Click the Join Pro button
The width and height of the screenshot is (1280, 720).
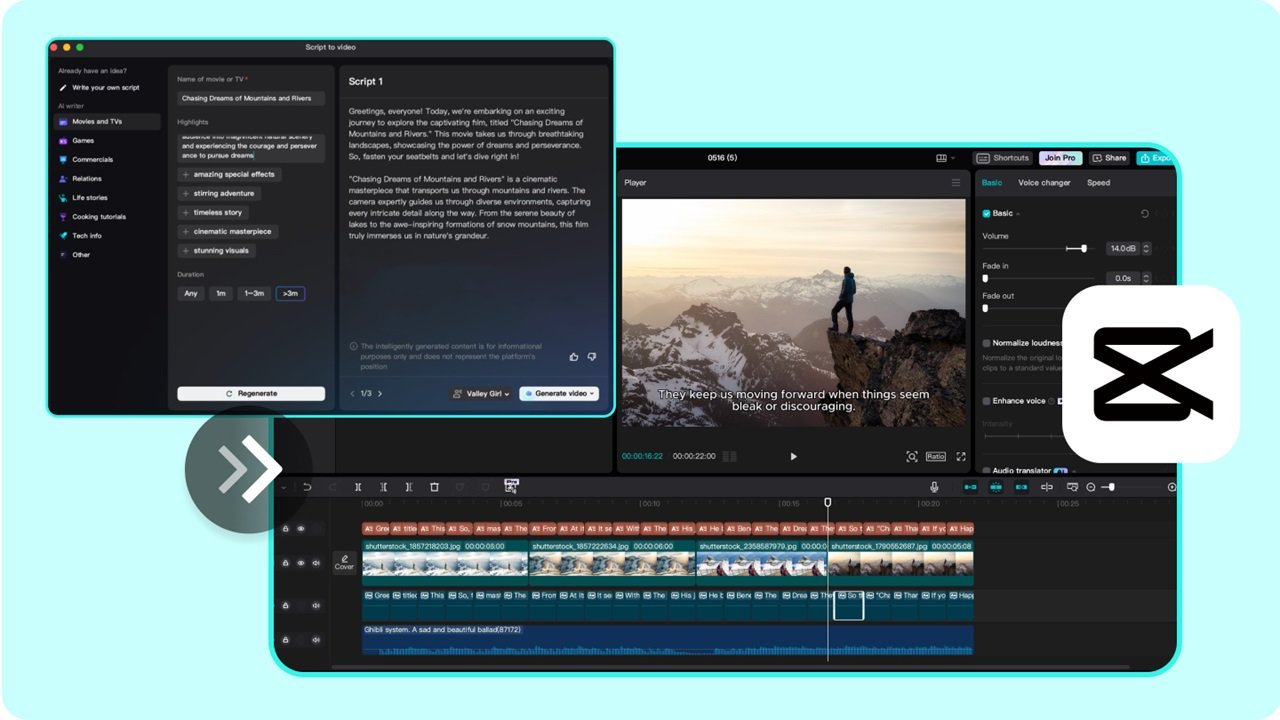point(1060,157)
